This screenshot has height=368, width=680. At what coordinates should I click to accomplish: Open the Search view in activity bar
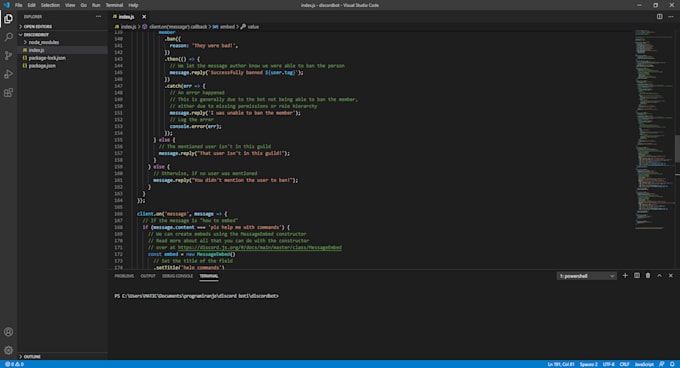tap(8, 37)
